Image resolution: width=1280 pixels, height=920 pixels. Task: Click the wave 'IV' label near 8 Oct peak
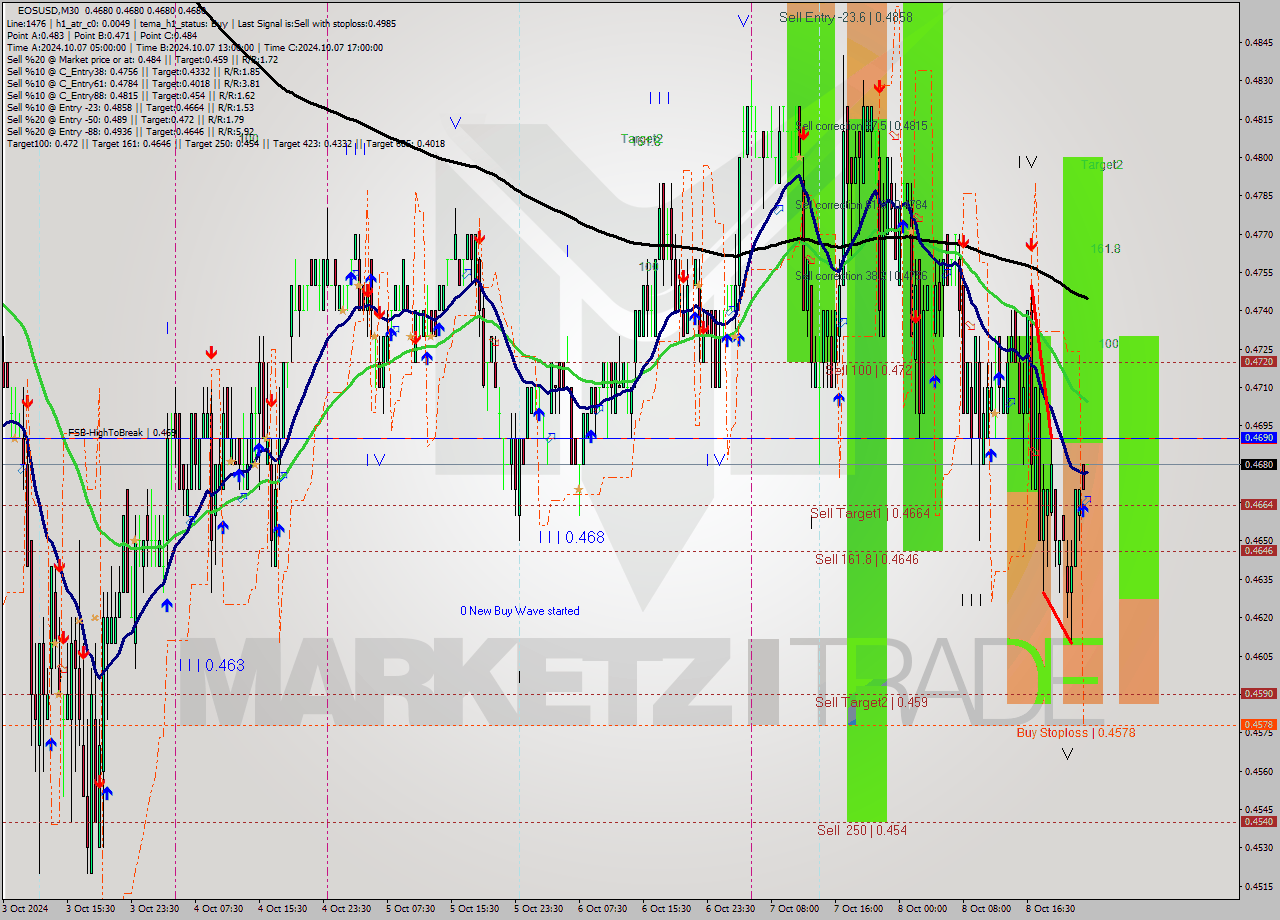(x=1027, y=162)
